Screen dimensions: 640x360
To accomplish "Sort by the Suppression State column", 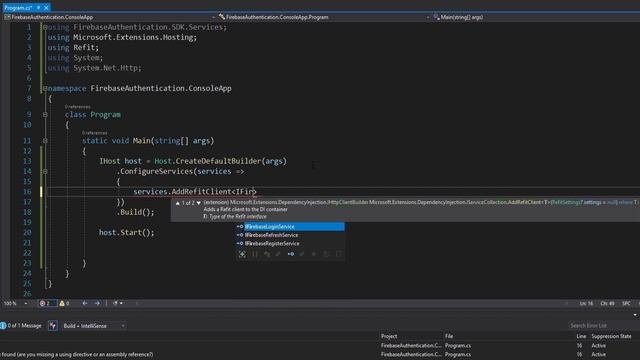I will point(611,336).
